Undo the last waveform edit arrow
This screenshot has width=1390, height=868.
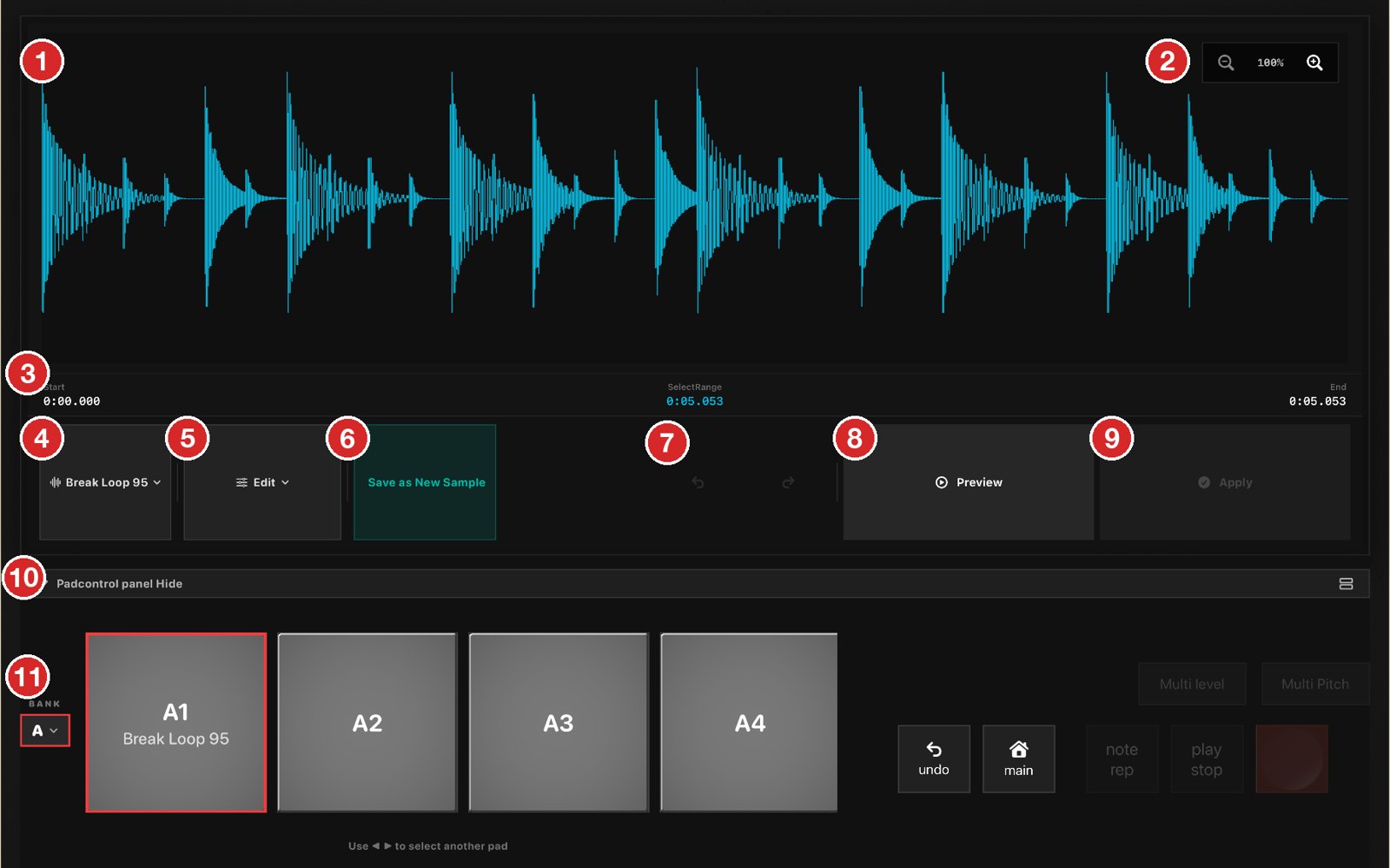[x=698, y=482]
